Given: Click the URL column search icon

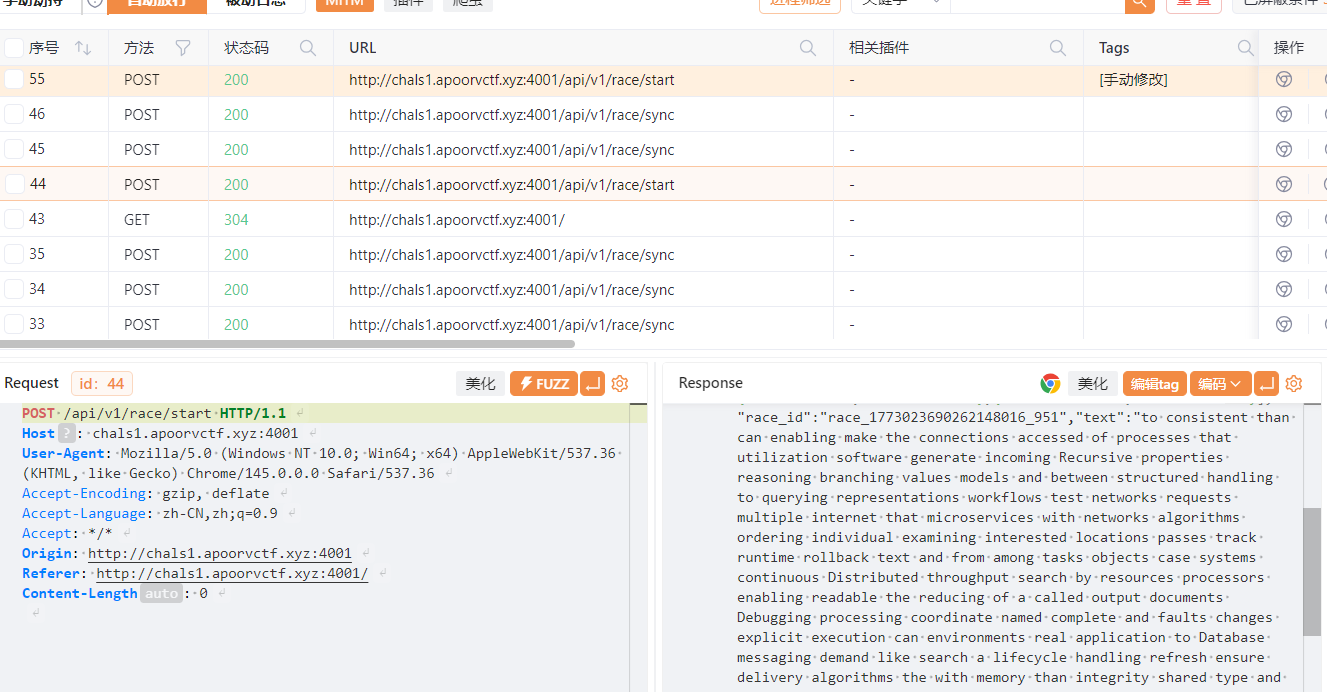Looking at the screenshot, I should [x=807, y=48].
